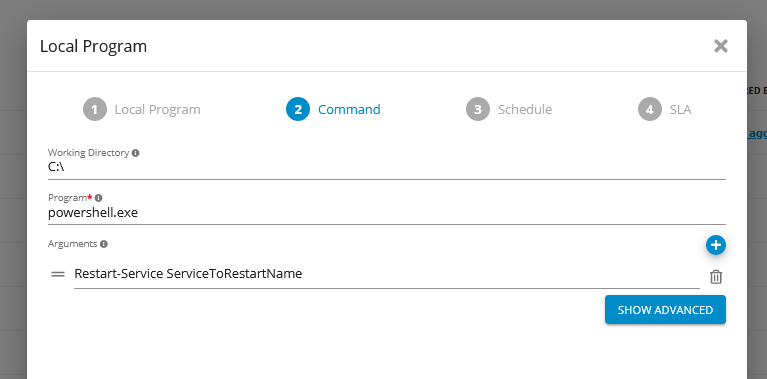Click the step 4 number circle
This screenshot has width=767, height=379.
click(x=650, y=109)
